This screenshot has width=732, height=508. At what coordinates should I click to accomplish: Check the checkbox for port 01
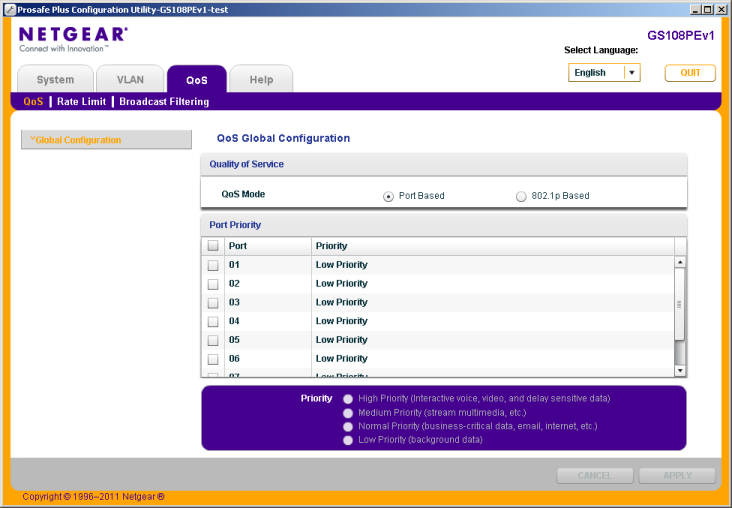tap(213, 265)
